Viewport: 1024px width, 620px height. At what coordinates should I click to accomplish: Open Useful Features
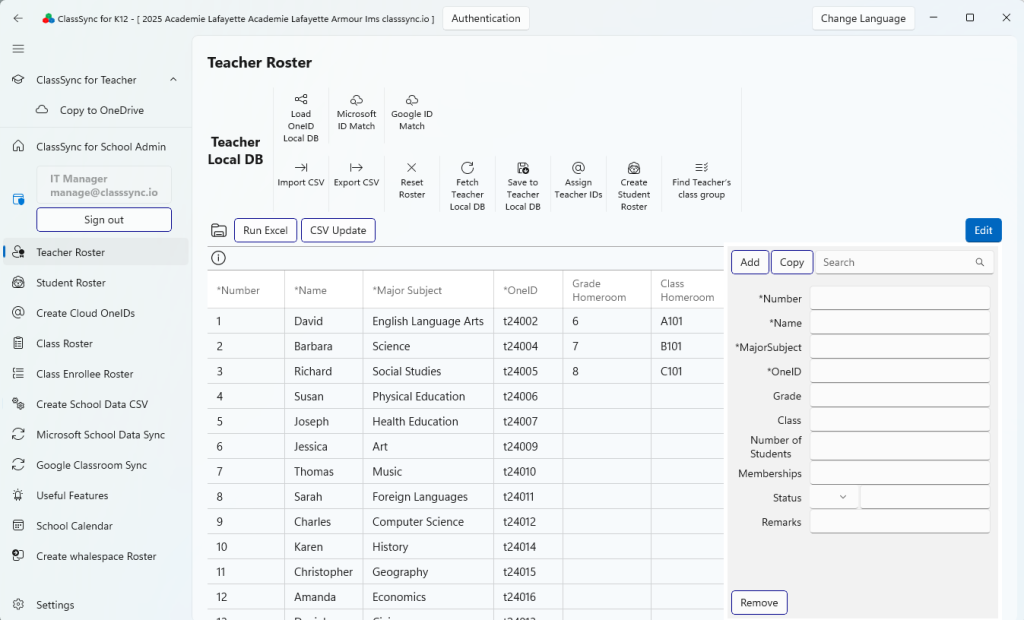pos(96,495)
